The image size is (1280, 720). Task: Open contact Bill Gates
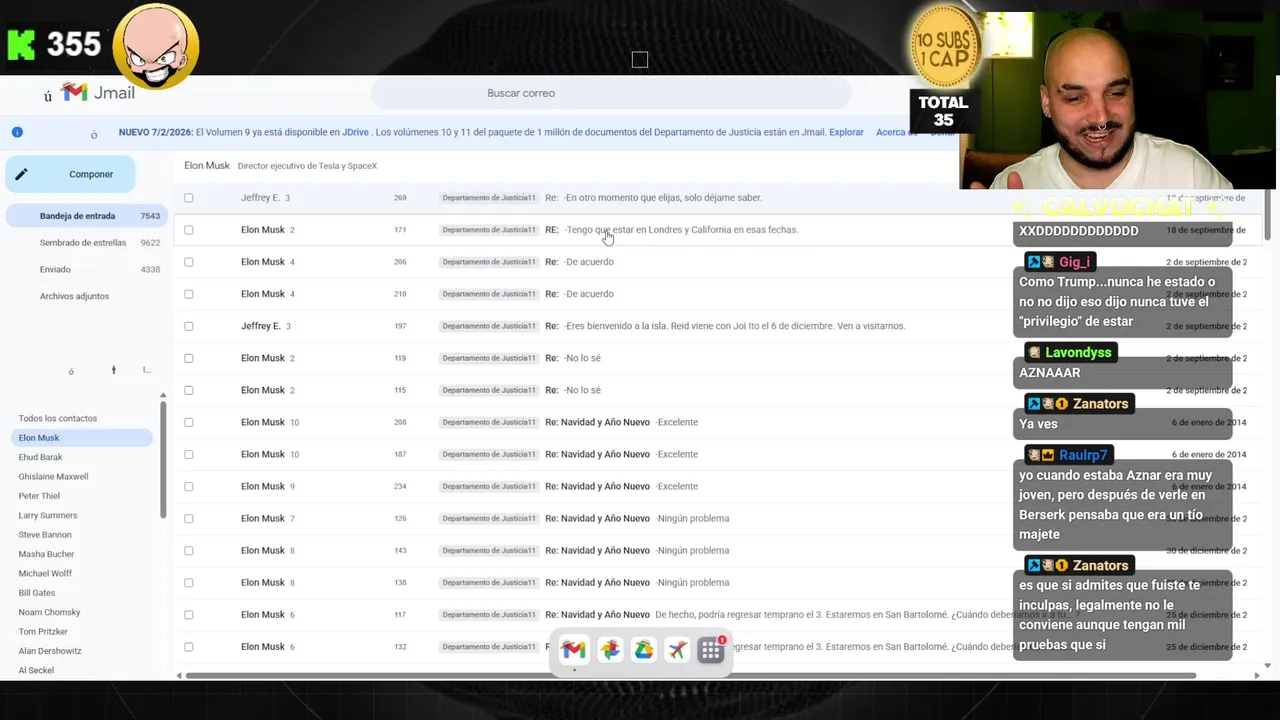(x=37, y=593)
